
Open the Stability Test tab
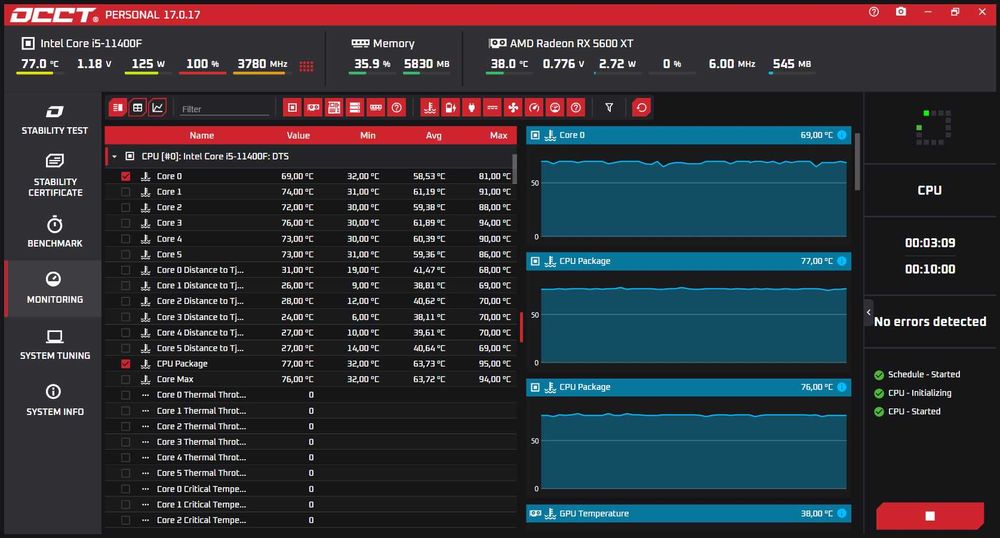point(54,120)
